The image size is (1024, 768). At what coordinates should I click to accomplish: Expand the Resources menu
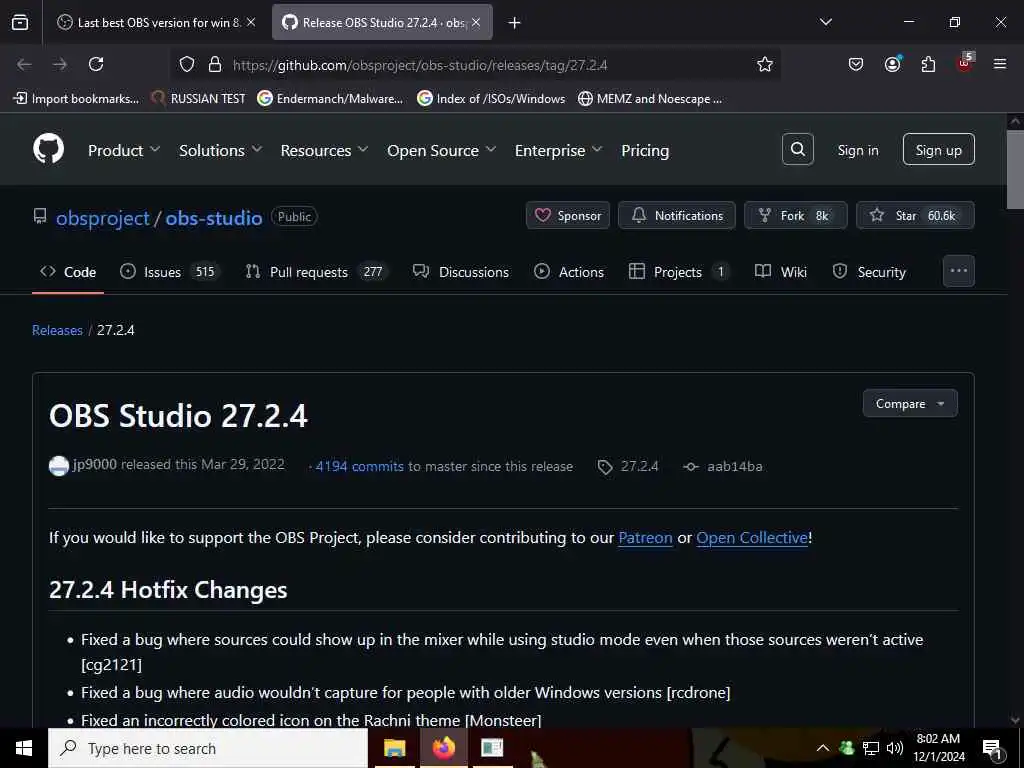tap(325, 150)
